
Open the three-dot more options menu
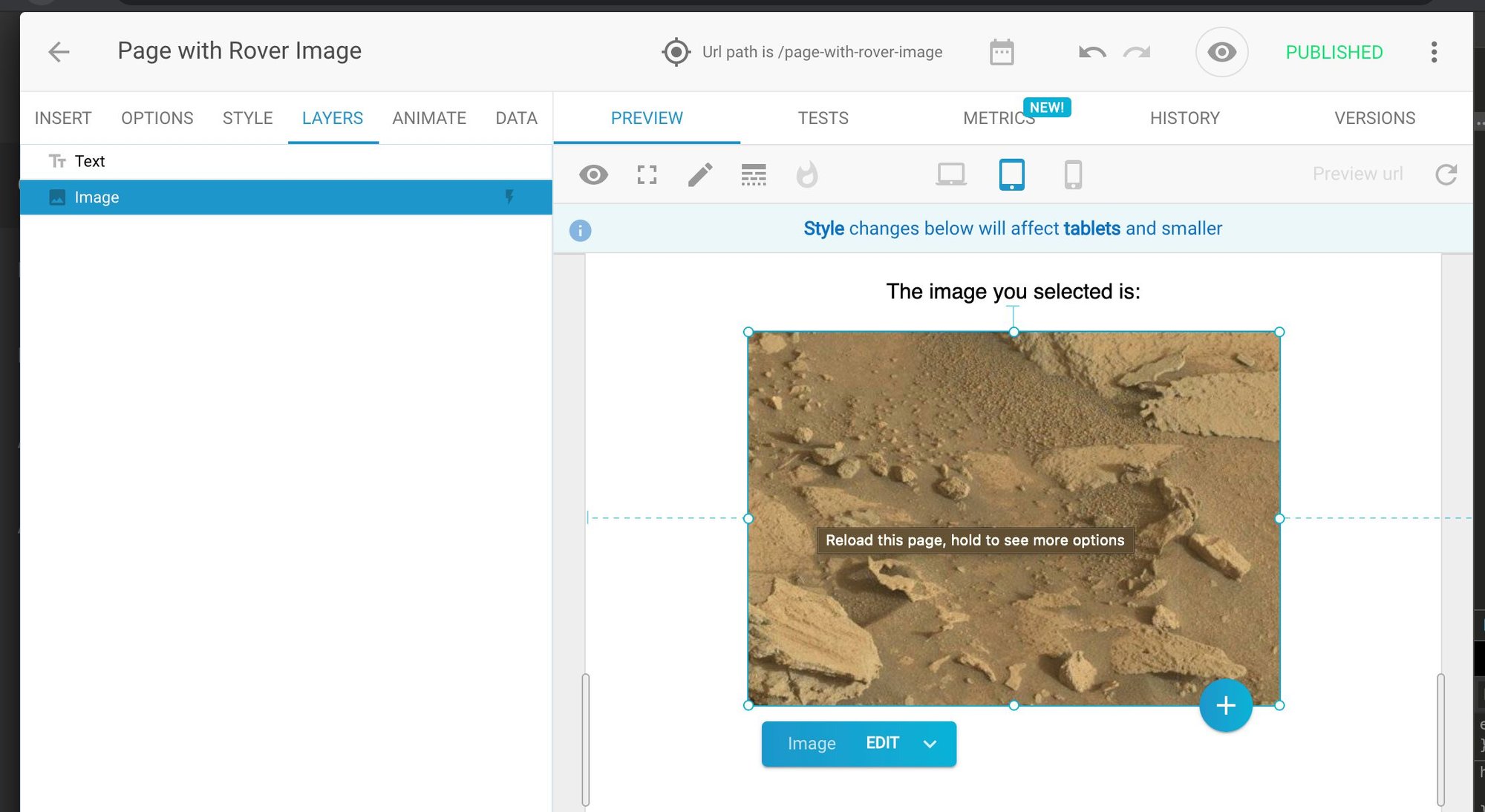[1434, 52]
